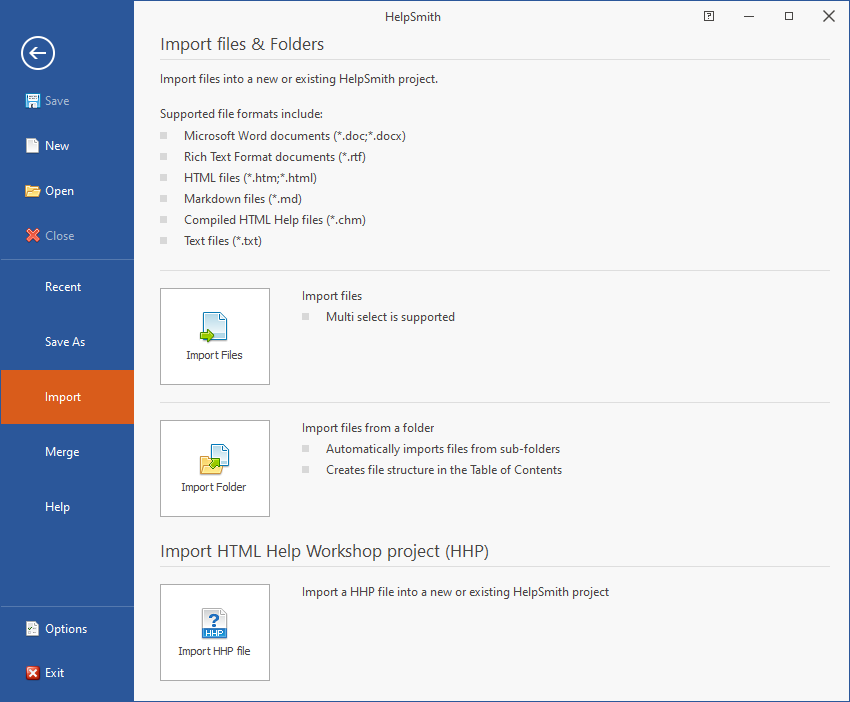The width and height of the screenshot is (850, 702).
Task: Click the New document icon in sidebar
Action: pyautogui.click(x=33, y=146)
